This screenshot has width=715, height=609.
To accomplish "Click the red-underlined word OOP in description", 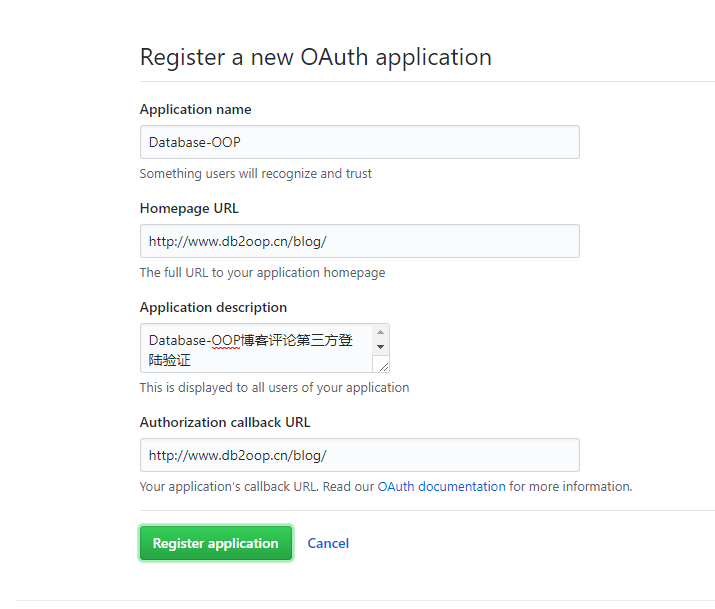I will [226, 341].
